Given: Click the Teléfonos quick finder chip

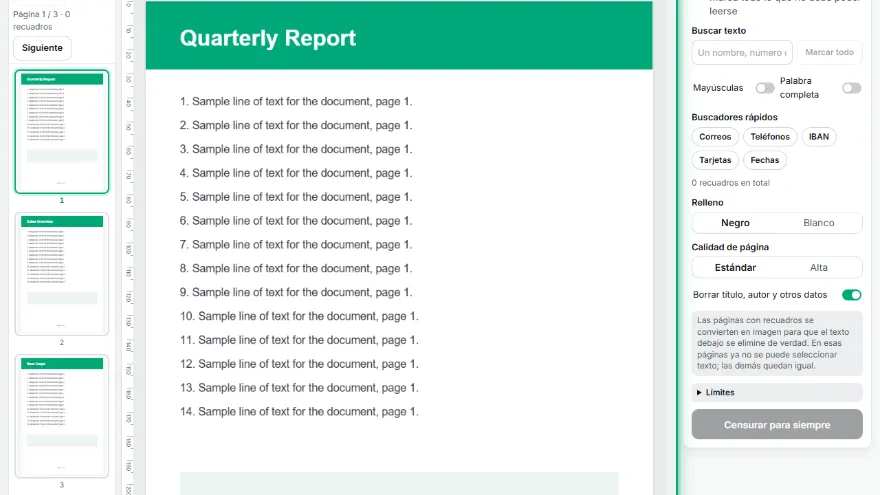Looking at the screenshot, I should (770, 137).
